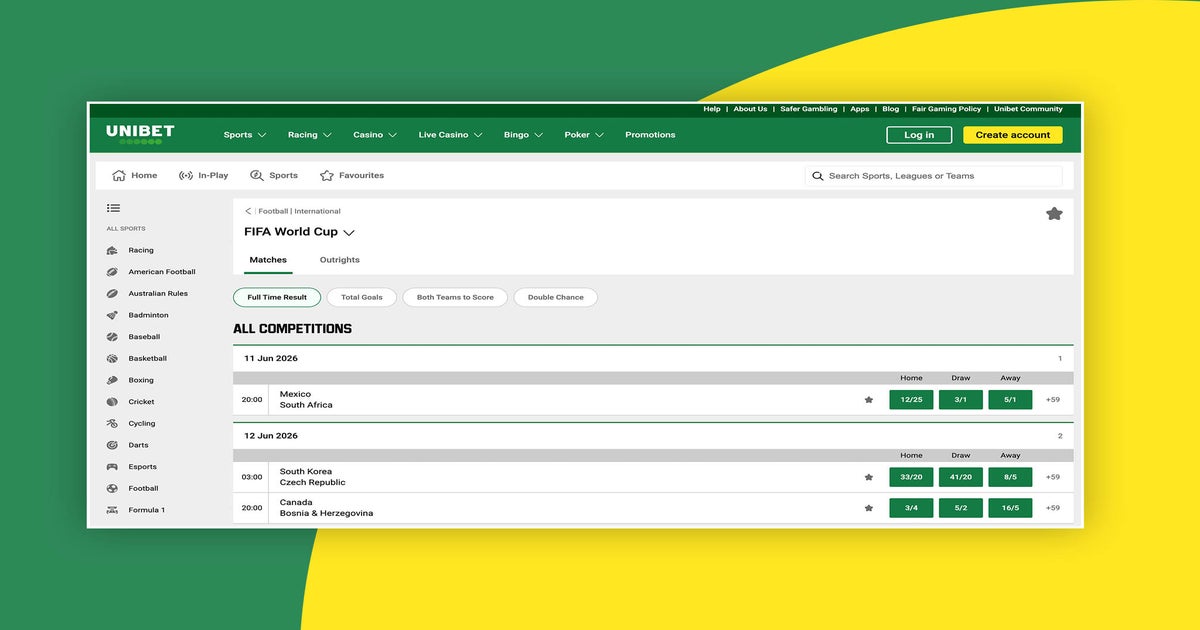Click the Create account button

tap(1013, 135)
